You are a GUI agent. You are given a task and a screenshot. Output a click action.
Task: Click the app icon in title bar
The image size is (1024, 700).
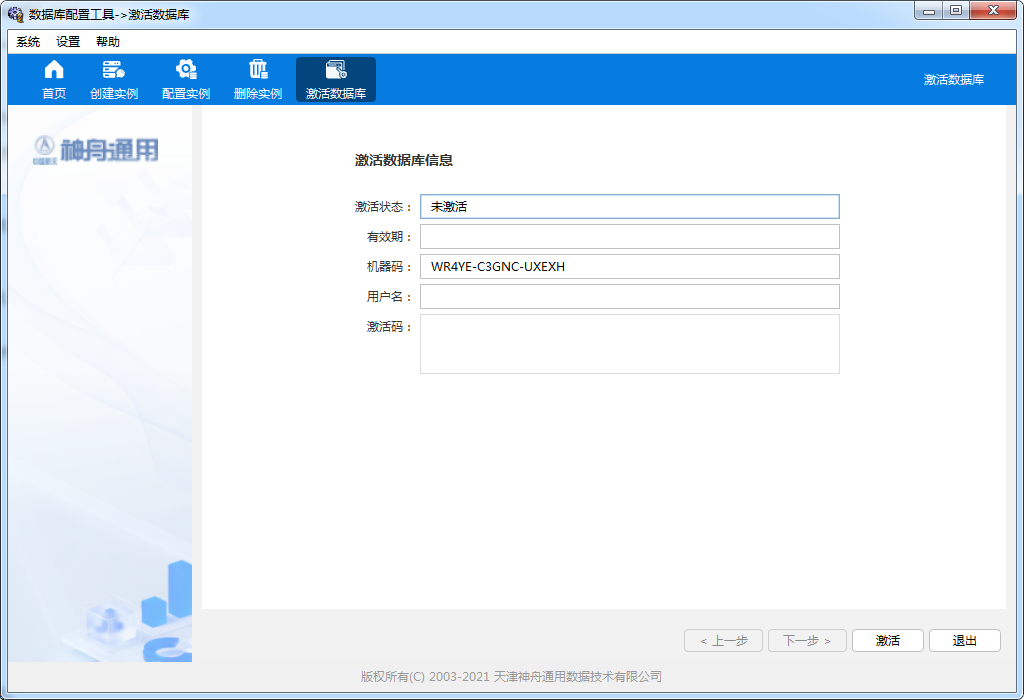(x=15, y=14)
